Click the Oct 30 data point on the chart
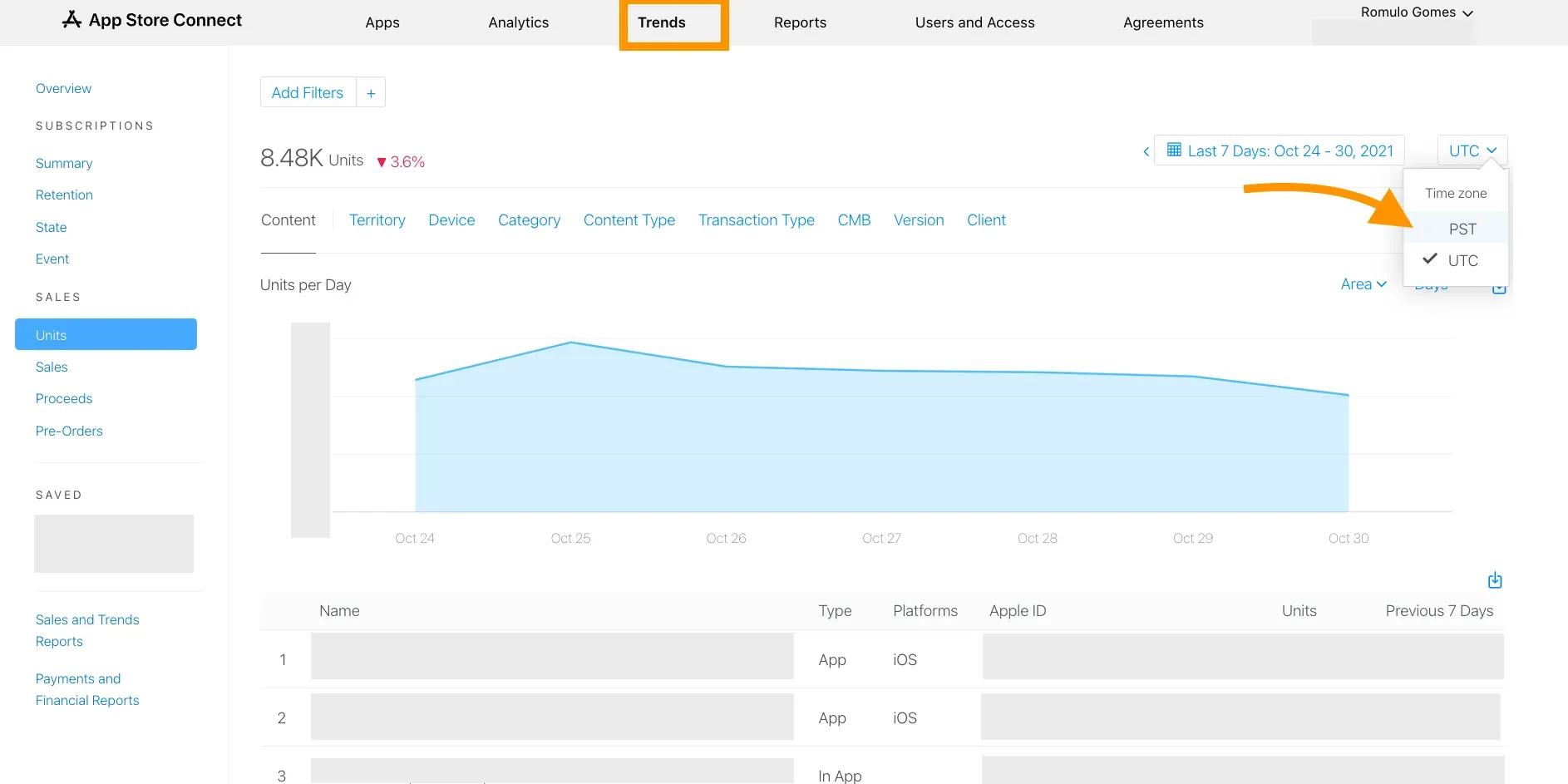The image size is (1568, 784). tap(1349, 395)
